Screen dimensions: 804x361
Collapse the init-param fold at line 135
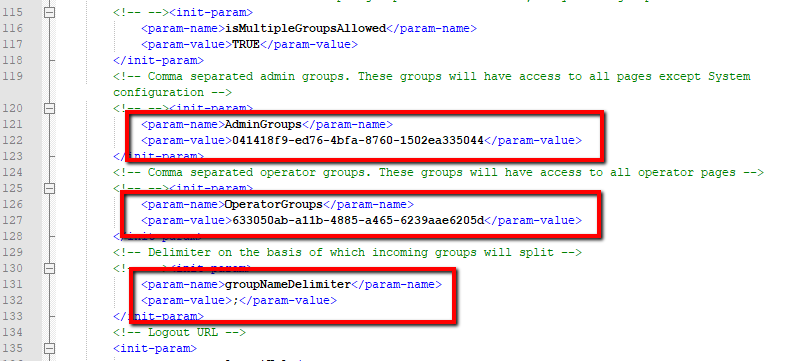[x=49, y=349]
